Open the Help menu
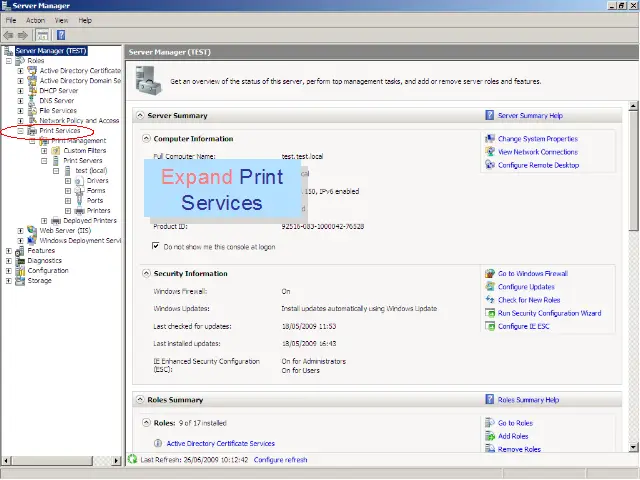This screenshot has height=480, width=640. [85, 20]
